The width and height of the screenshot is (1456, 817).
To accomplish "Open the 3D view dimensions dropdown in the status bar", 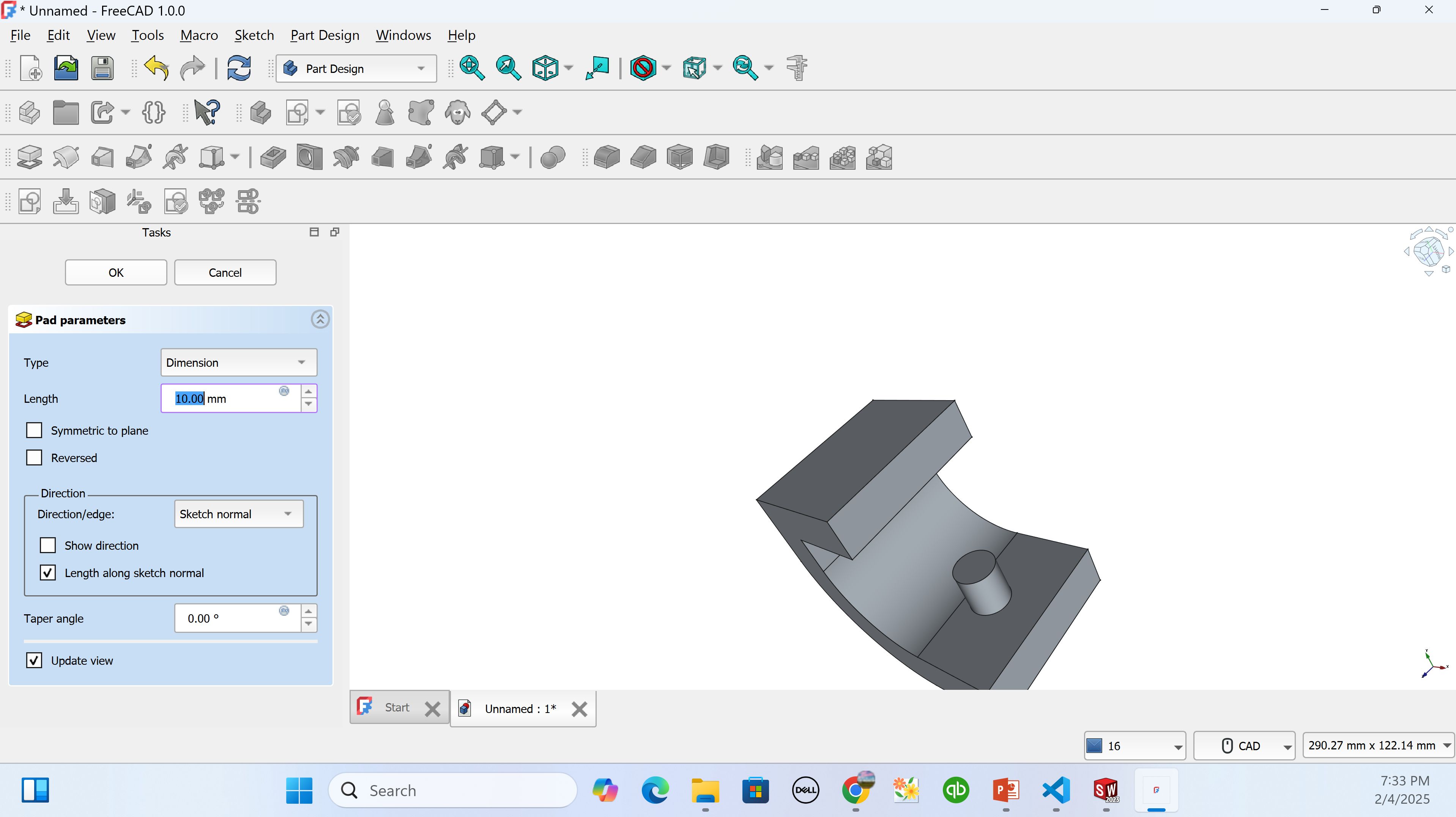I will click(x=1378, y=746).
